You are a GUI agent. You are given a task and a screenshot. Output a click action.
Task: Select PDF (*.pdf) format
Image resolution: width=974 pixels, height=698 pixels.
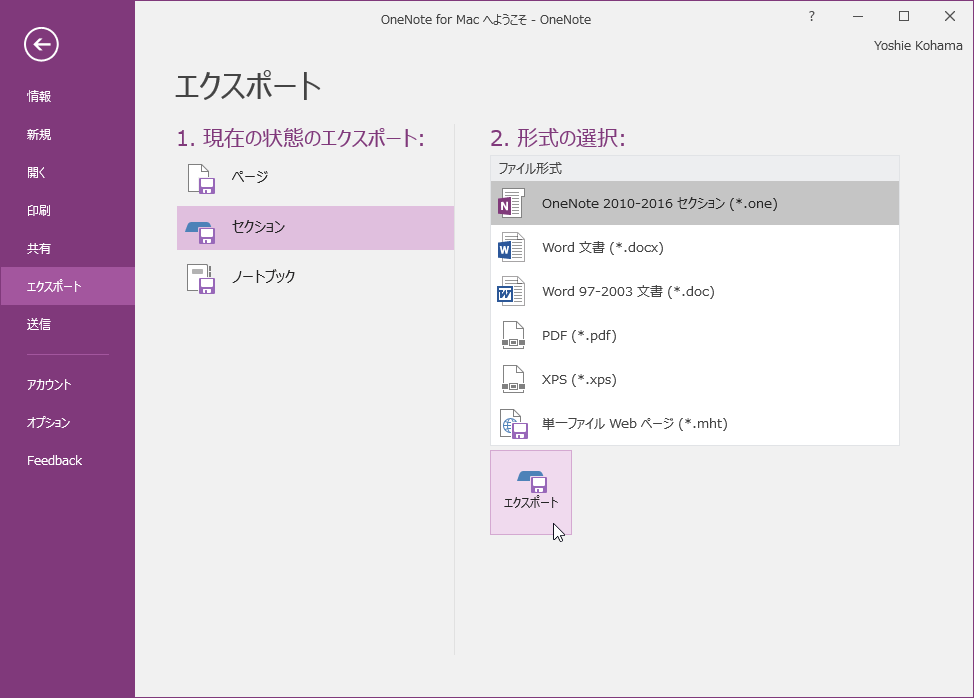[x=694, y=335]
